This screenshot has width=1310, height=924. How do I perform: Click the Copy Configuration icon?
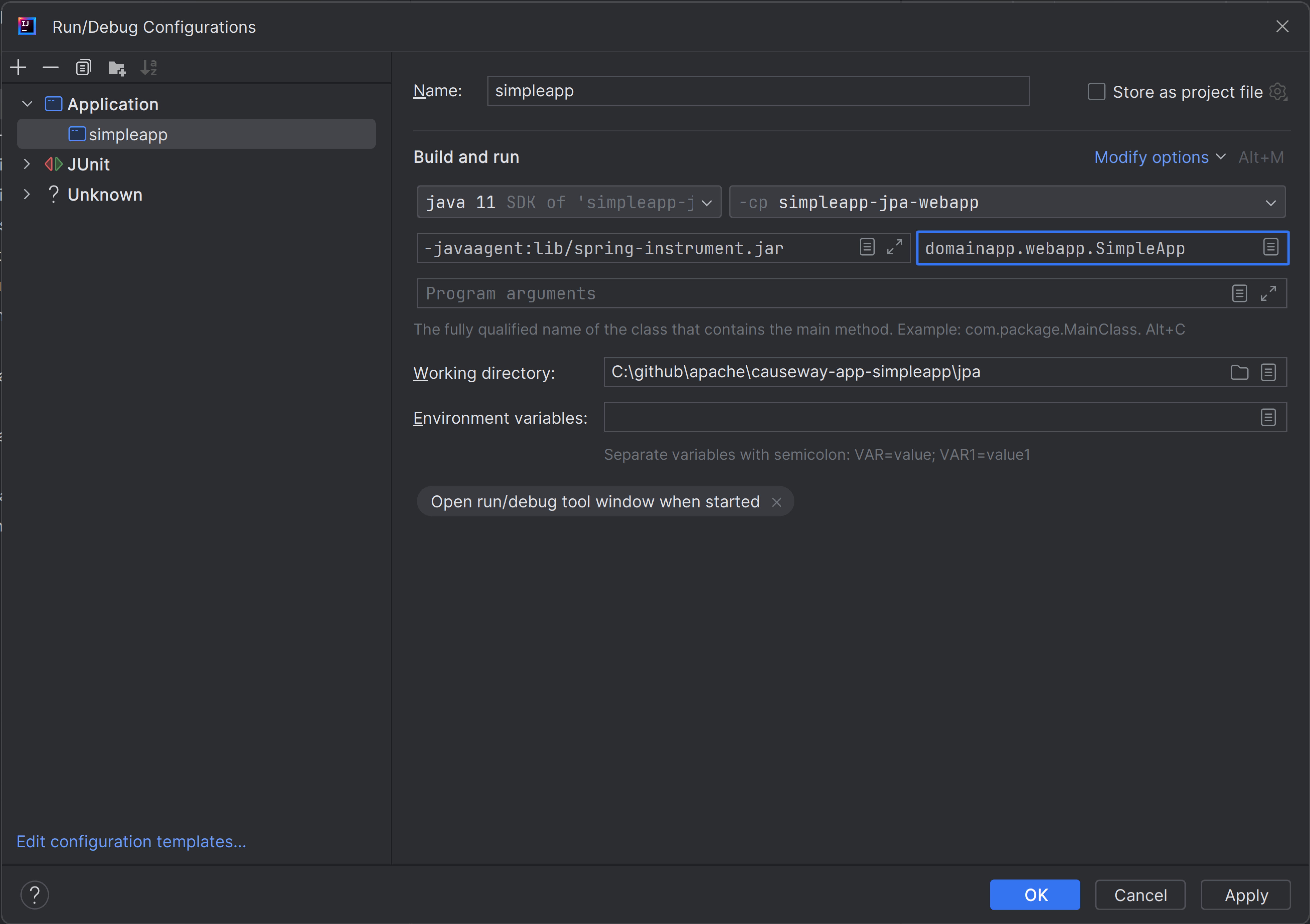click(83, 67)
